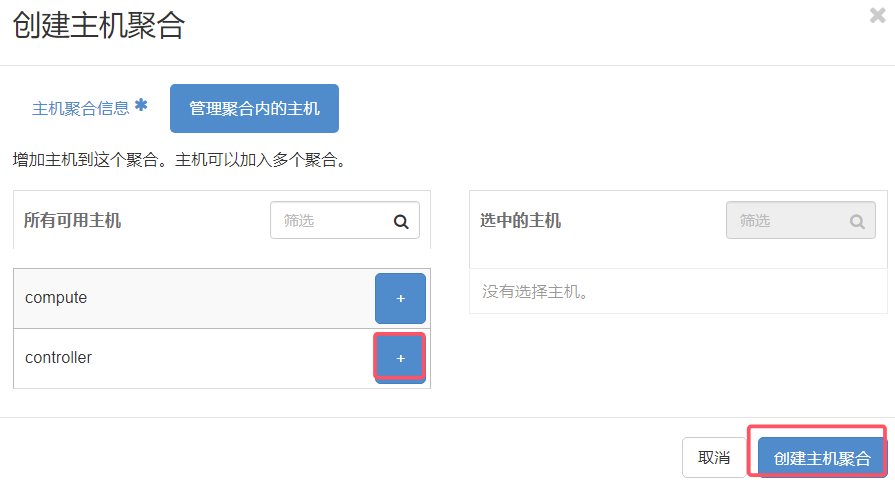Click the magnifier icon in 所有可用主机 filter
The height and width of the screenshot is (483, 895).
tap(401, 221)
